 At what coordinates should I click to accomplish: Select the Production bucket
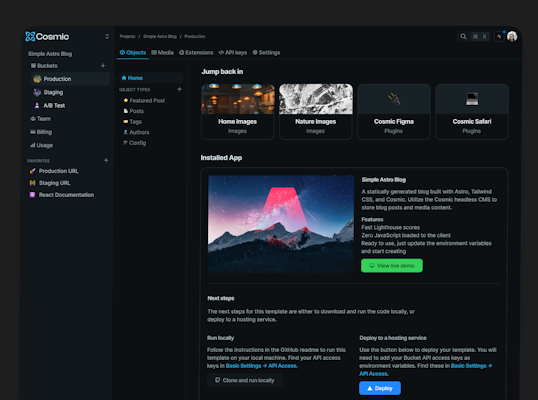(x=70, y=79)
